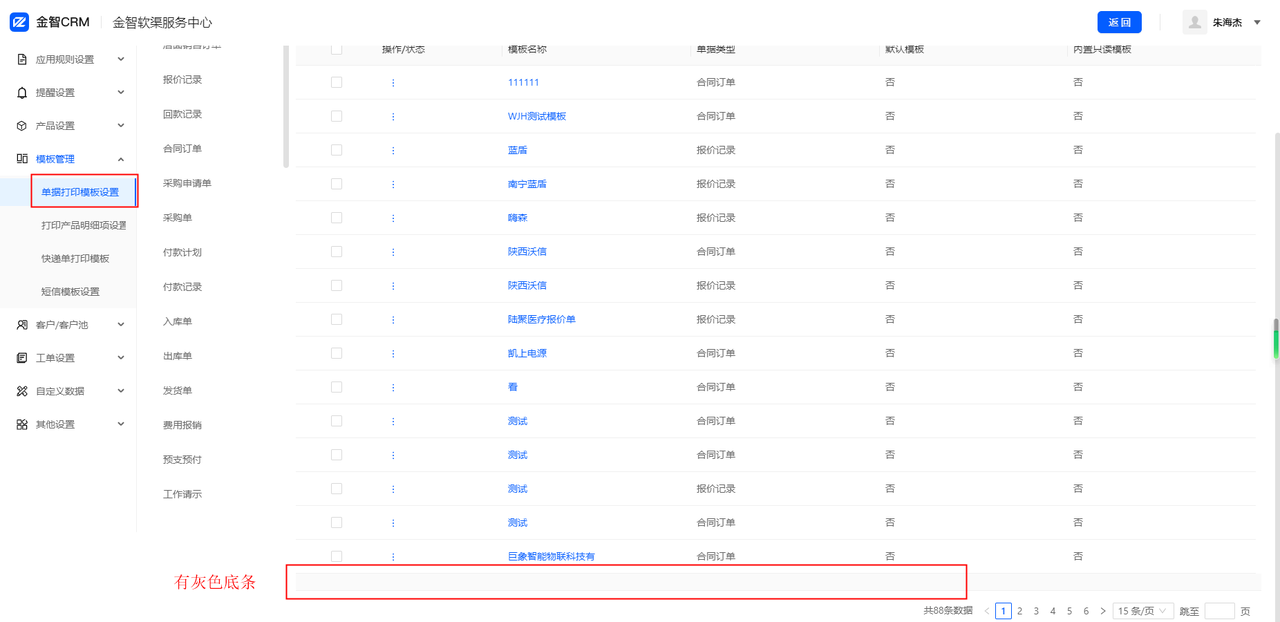Open the three-dot menu for 蓝盾 row

(x=393, y=150)
